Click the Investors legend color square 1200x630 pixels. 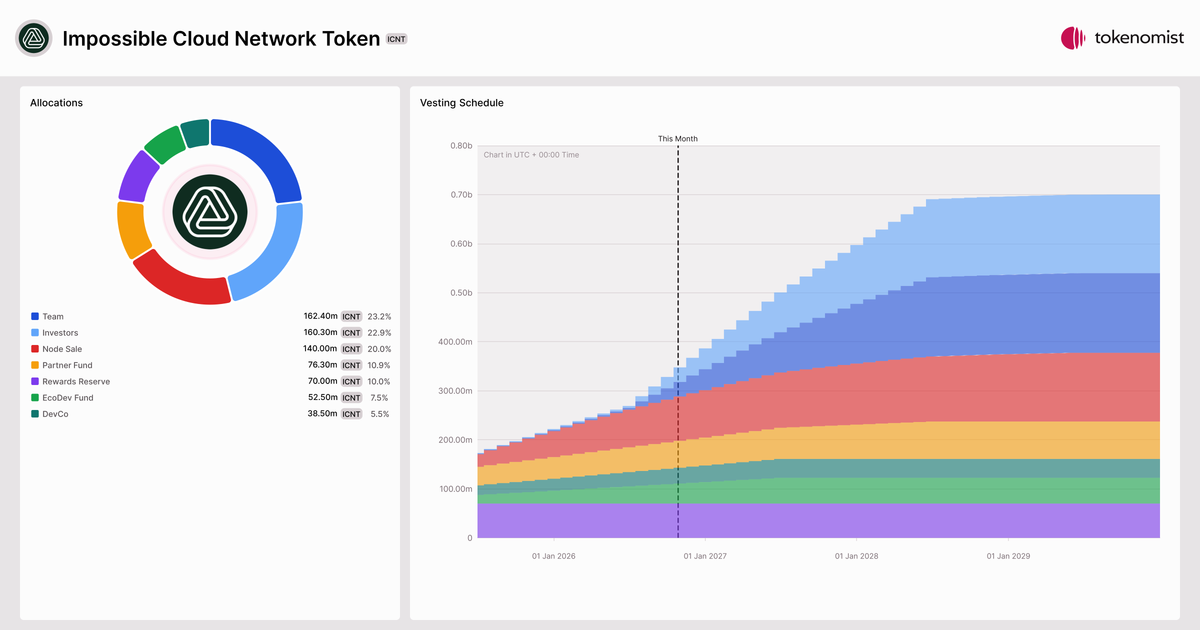(35, 333)
